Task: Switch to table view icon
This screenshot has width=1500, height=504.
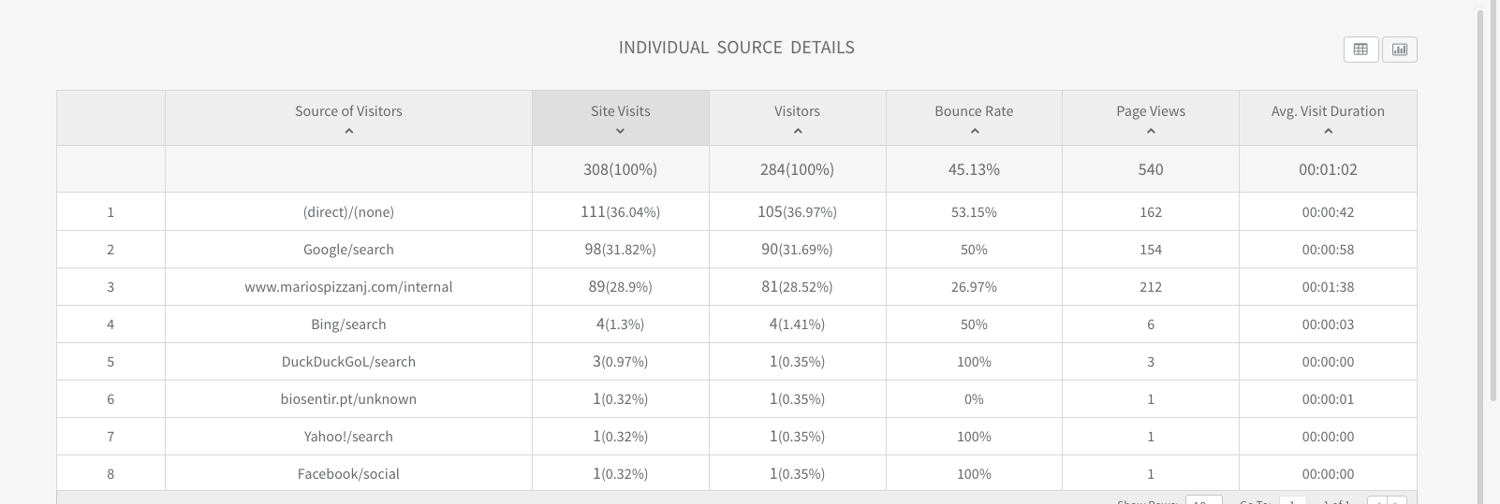Action: click(1360, 49)
